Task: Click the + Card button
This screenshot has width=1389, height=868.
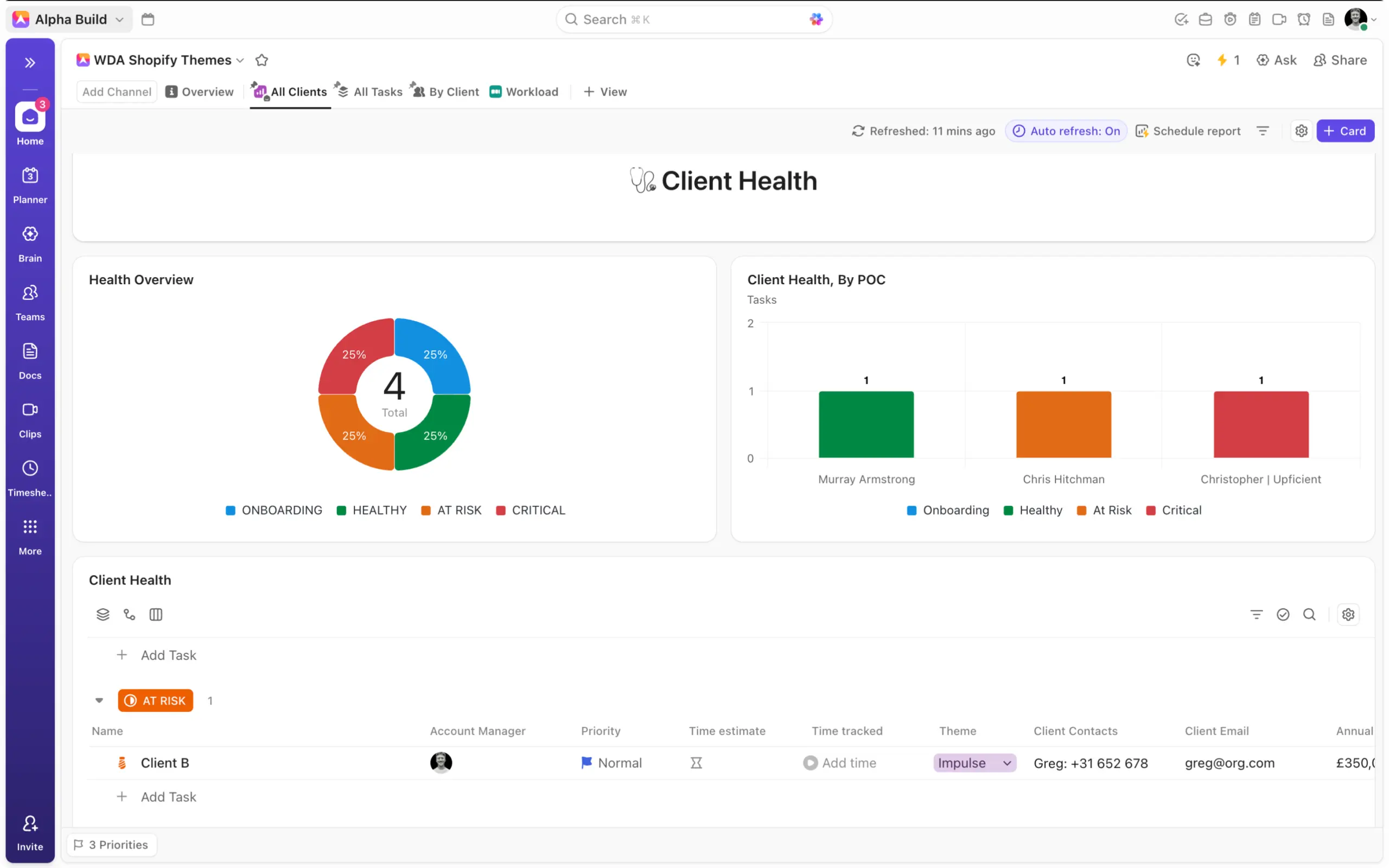Action: (1345, 131)
